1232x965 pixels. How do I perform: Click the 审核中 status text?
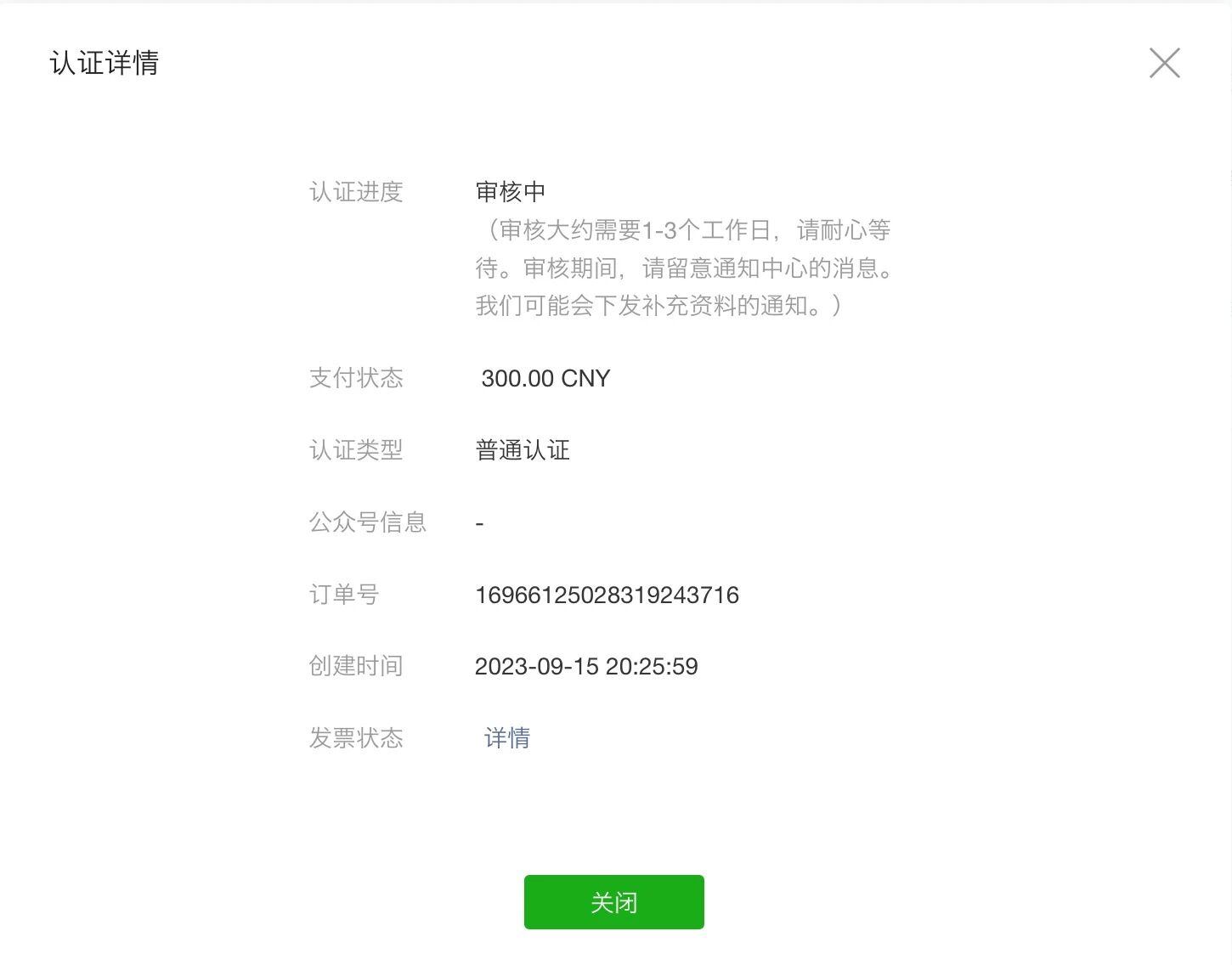click(511, 192)
